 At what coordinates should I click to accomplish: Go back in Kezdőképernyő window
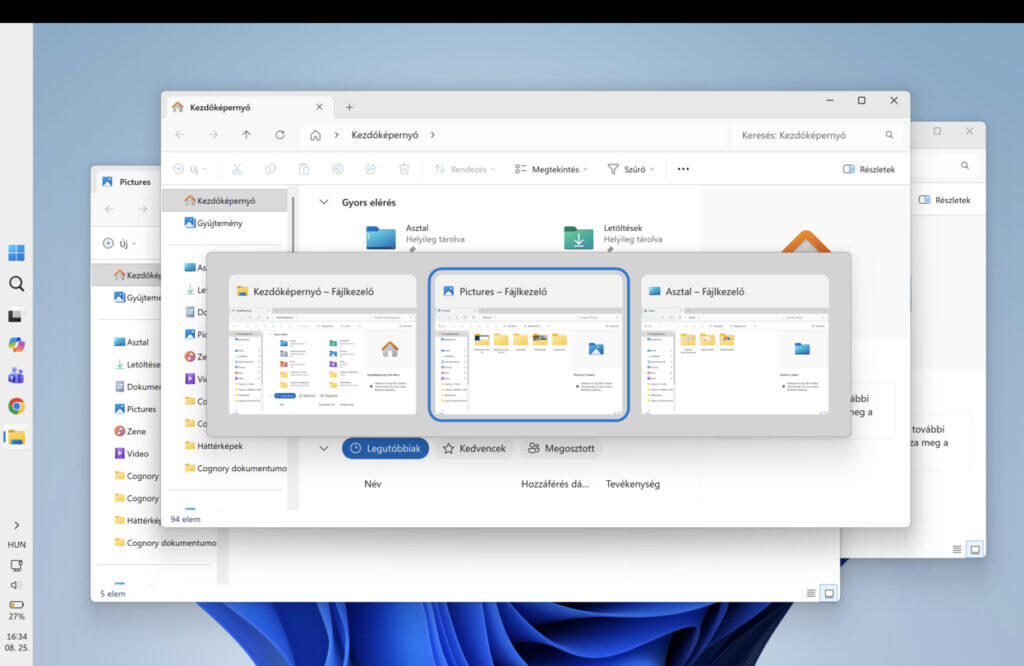point(180,135)
